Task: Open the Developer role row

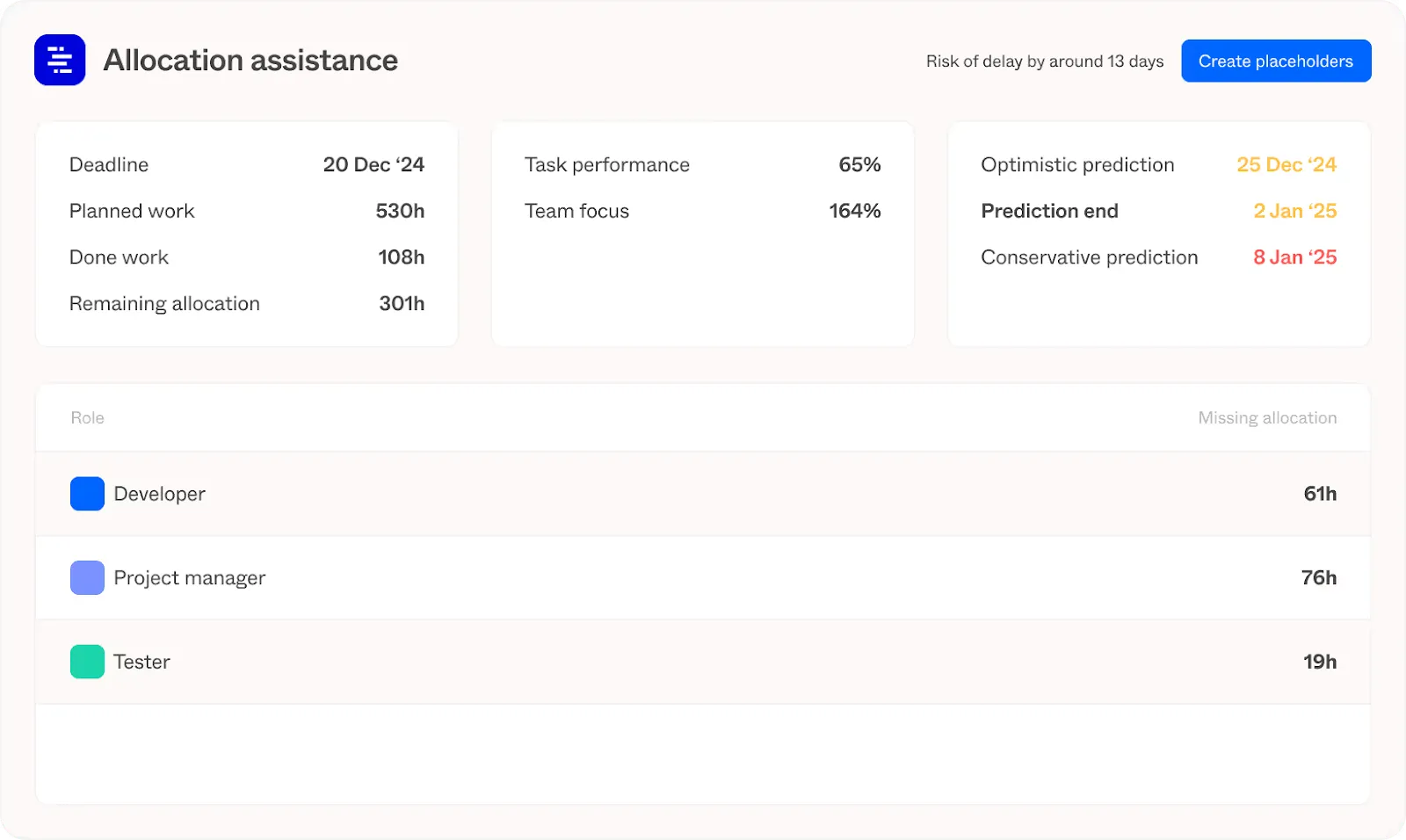Action: (703, 494)
